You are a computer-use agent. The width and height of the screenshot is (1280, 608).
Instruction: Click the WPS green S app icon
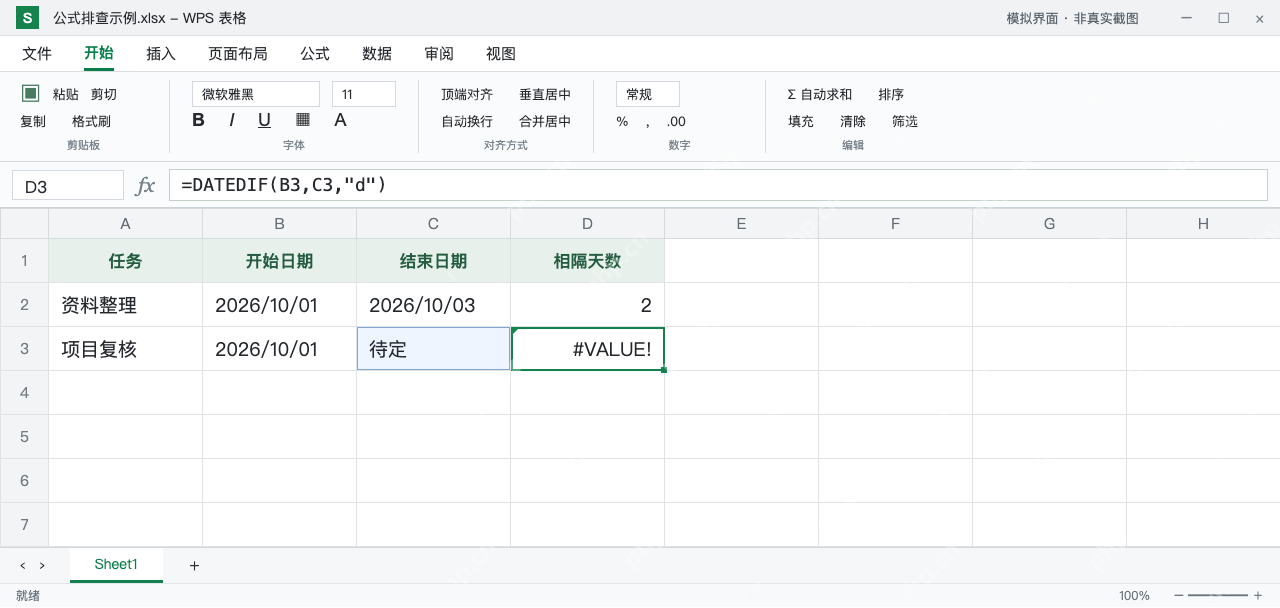tap(27, 18)
